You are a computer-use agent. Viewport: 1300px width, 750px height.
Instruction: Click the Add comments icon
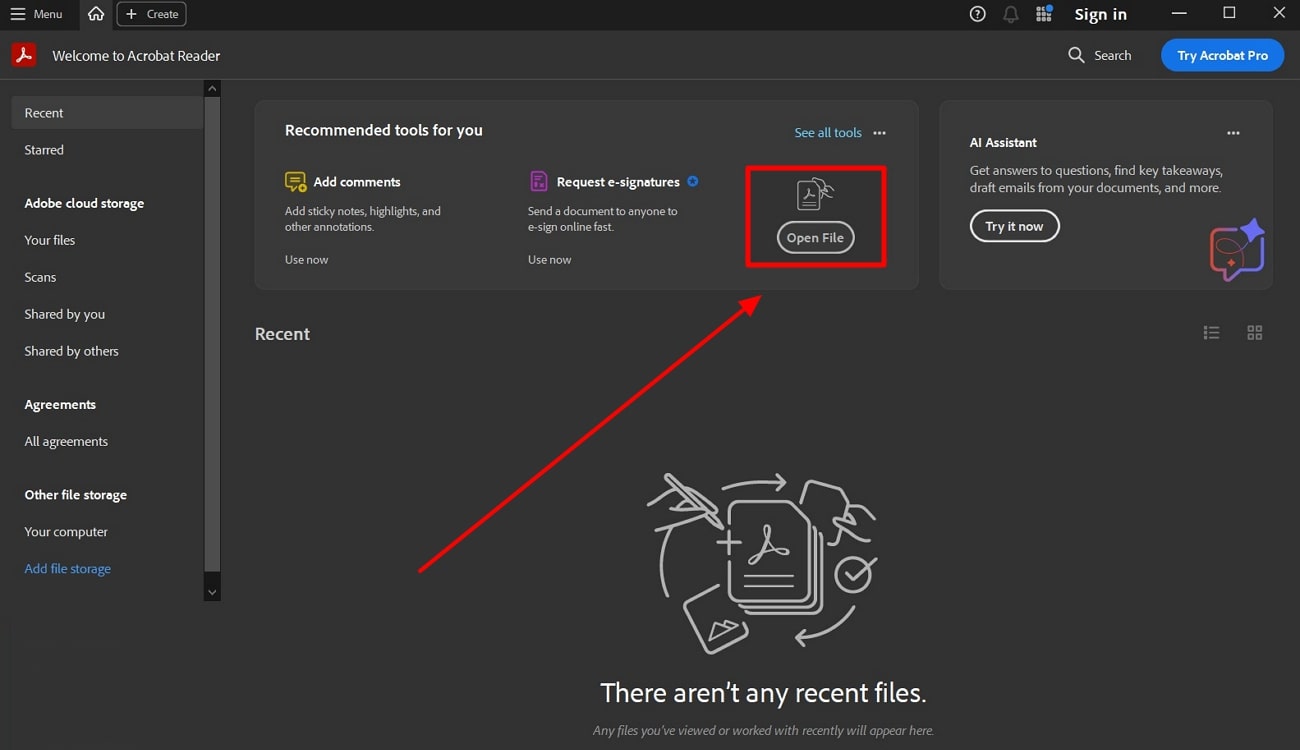[296, 181]
